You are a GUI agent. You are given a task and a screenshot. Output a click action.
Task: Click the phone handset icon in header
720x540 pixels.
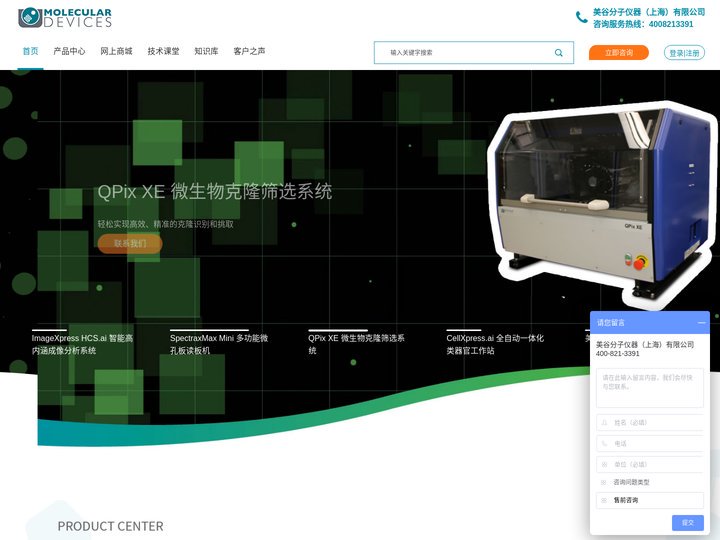[x=581, y=17]
